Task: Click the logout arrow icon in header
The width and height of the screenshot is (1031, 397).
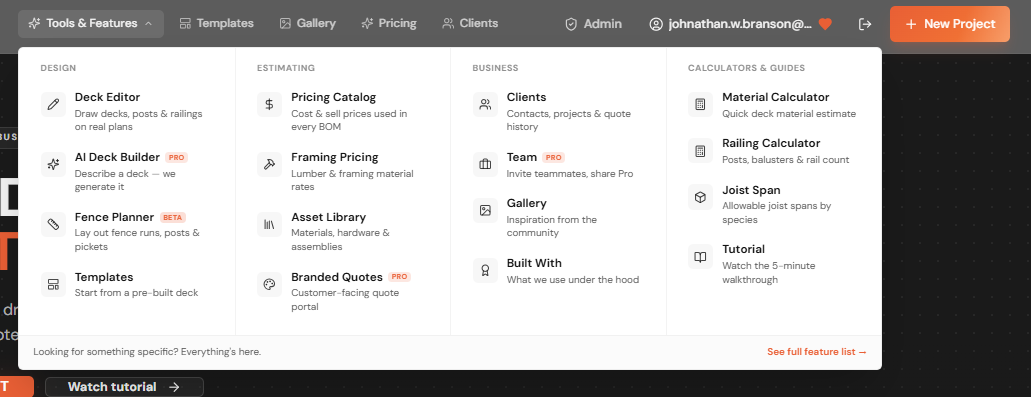Action: point(865,24)
